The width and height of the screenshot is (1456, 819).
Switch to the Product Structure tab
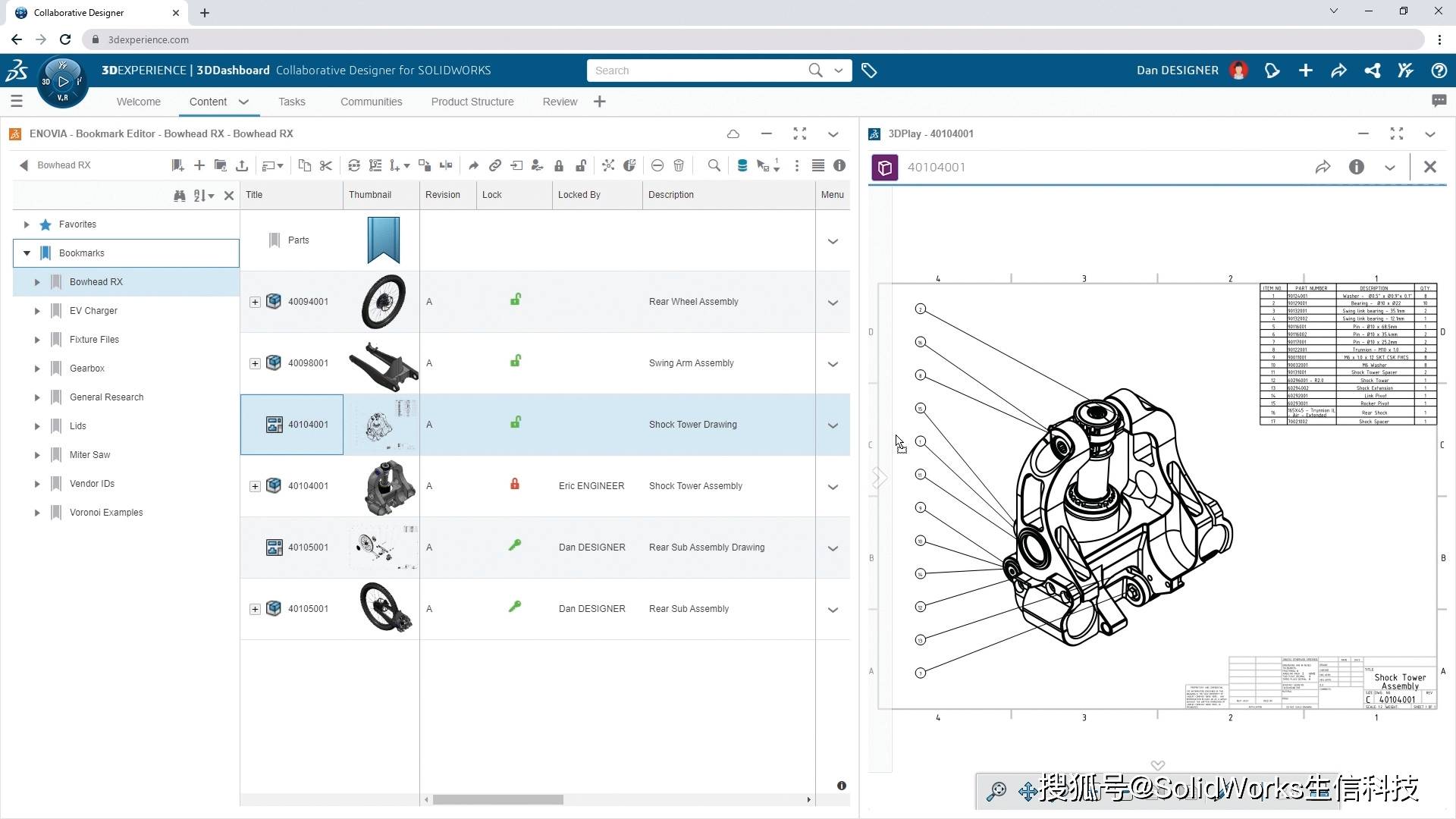472,102
